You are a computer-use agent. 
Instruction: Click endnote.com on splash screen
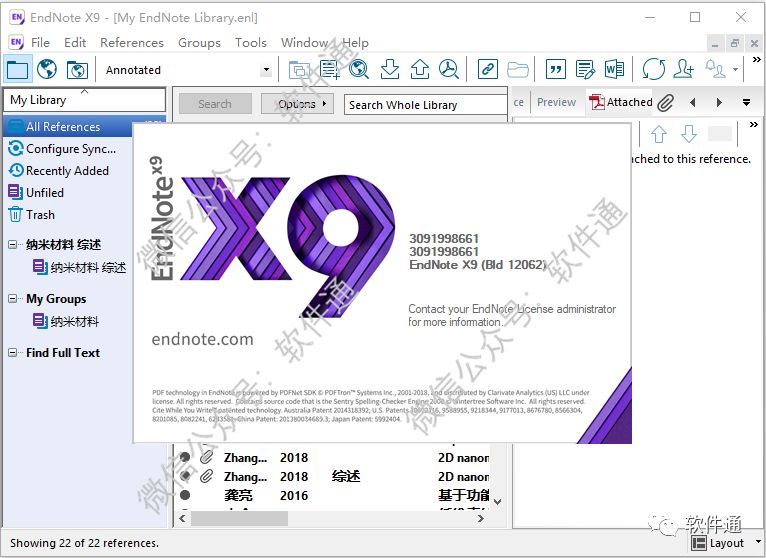[x=202, y=339]
